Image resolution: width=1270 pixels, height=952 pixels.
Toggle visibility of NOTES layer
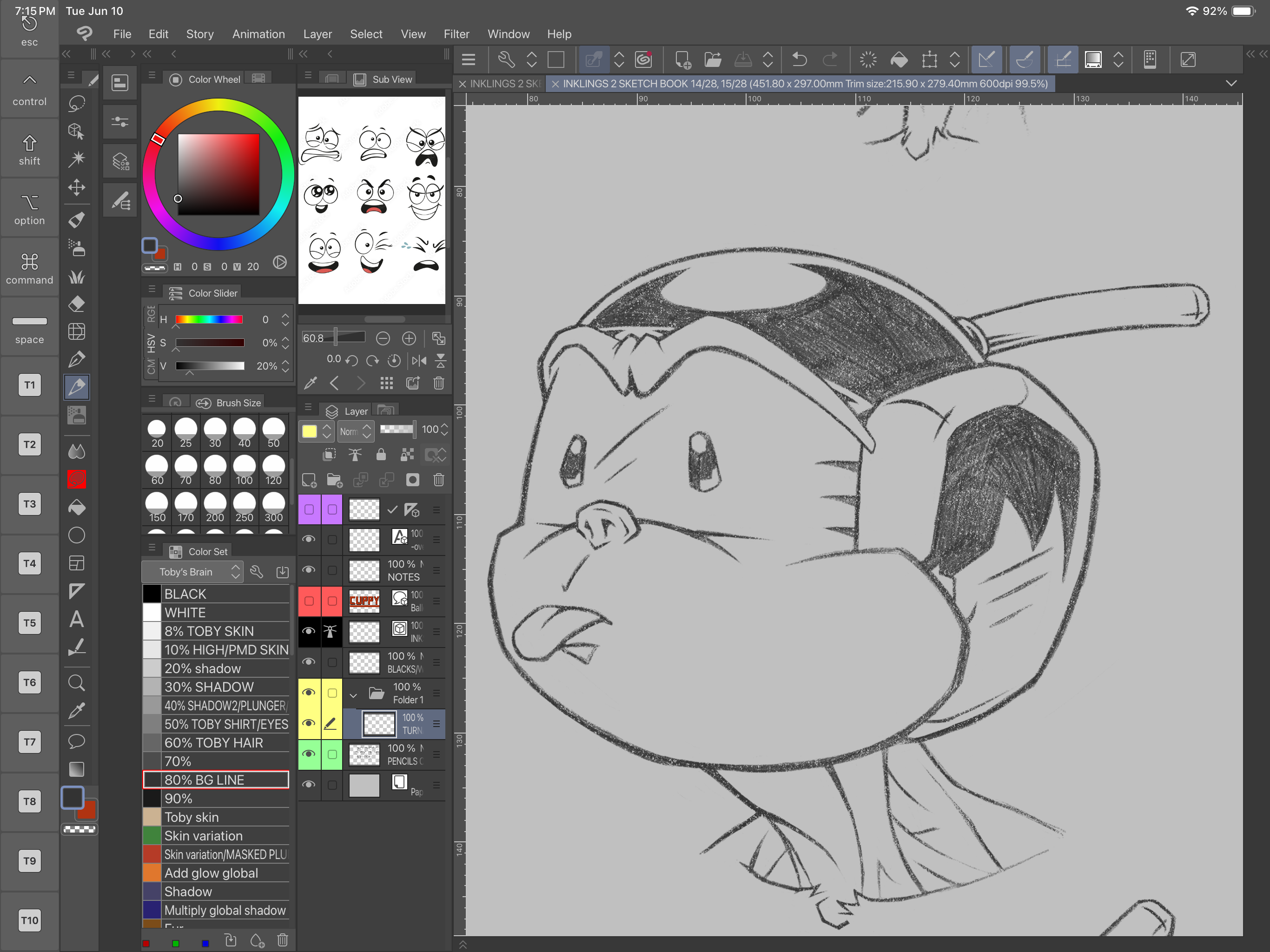309,569
